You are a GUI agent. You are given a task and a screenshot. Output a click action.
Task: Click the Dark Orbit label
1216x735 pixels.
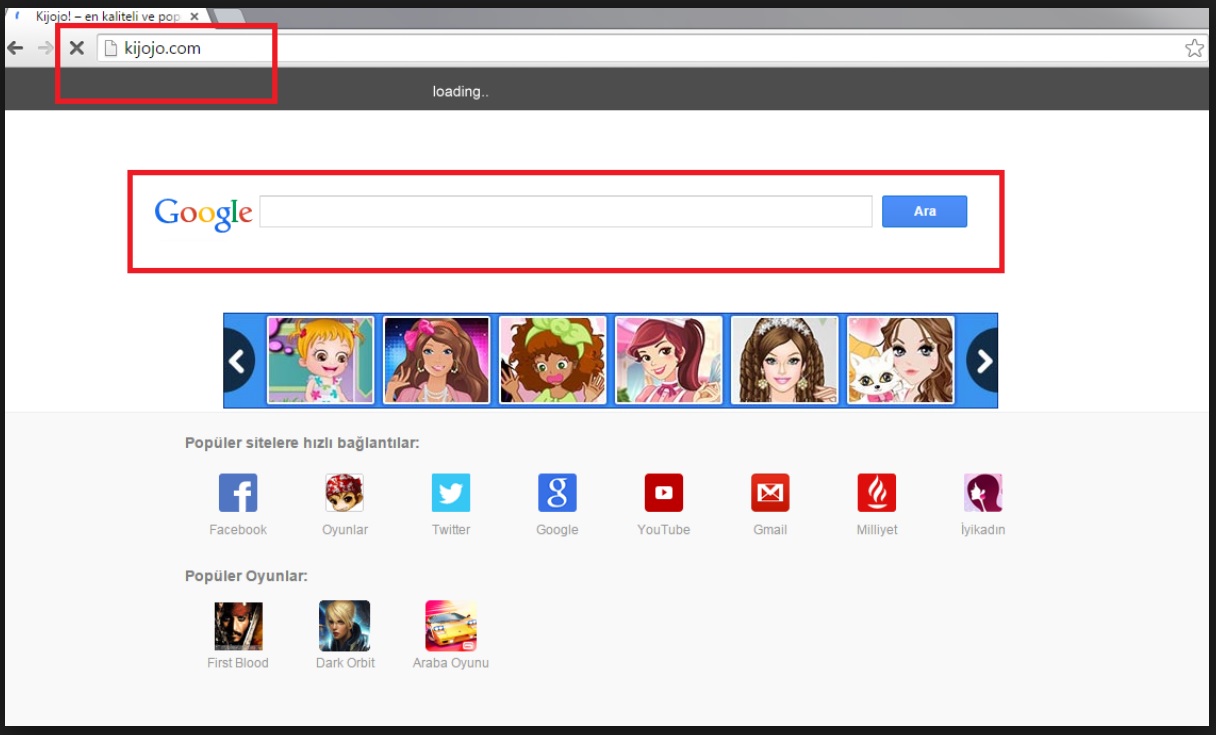tap(345, 663)
